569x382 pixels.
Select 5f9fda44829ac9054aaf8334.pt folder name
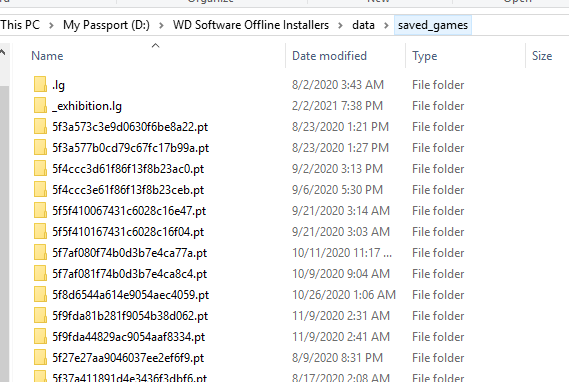click(129, 337)
